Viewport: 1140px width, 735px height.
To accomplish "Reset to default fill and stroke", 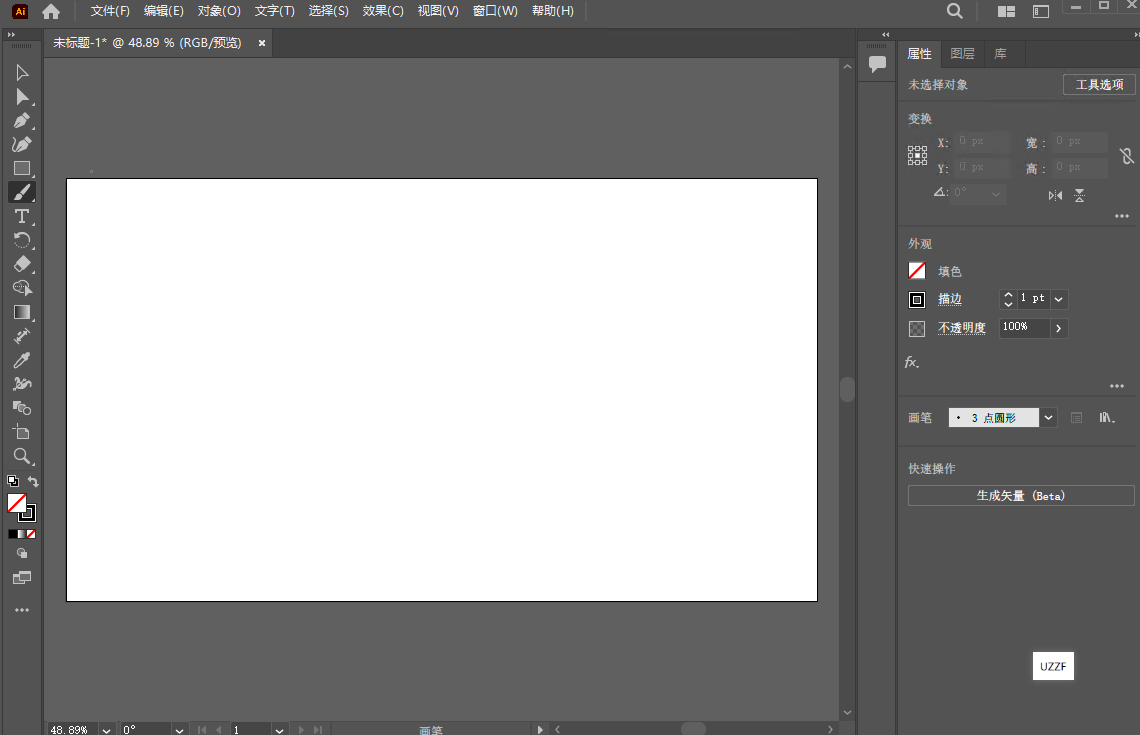I will [x=12, y=481].
